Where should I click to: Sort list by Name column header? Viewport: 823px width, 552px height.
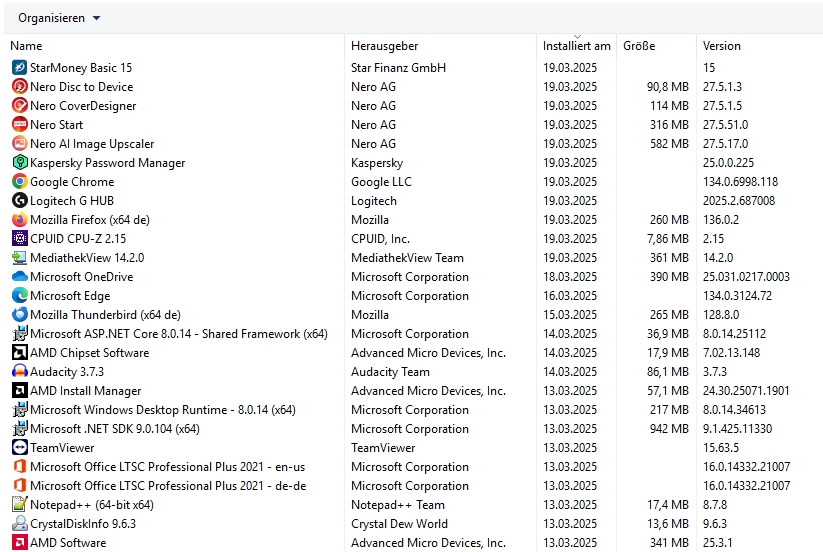[27, 46]
